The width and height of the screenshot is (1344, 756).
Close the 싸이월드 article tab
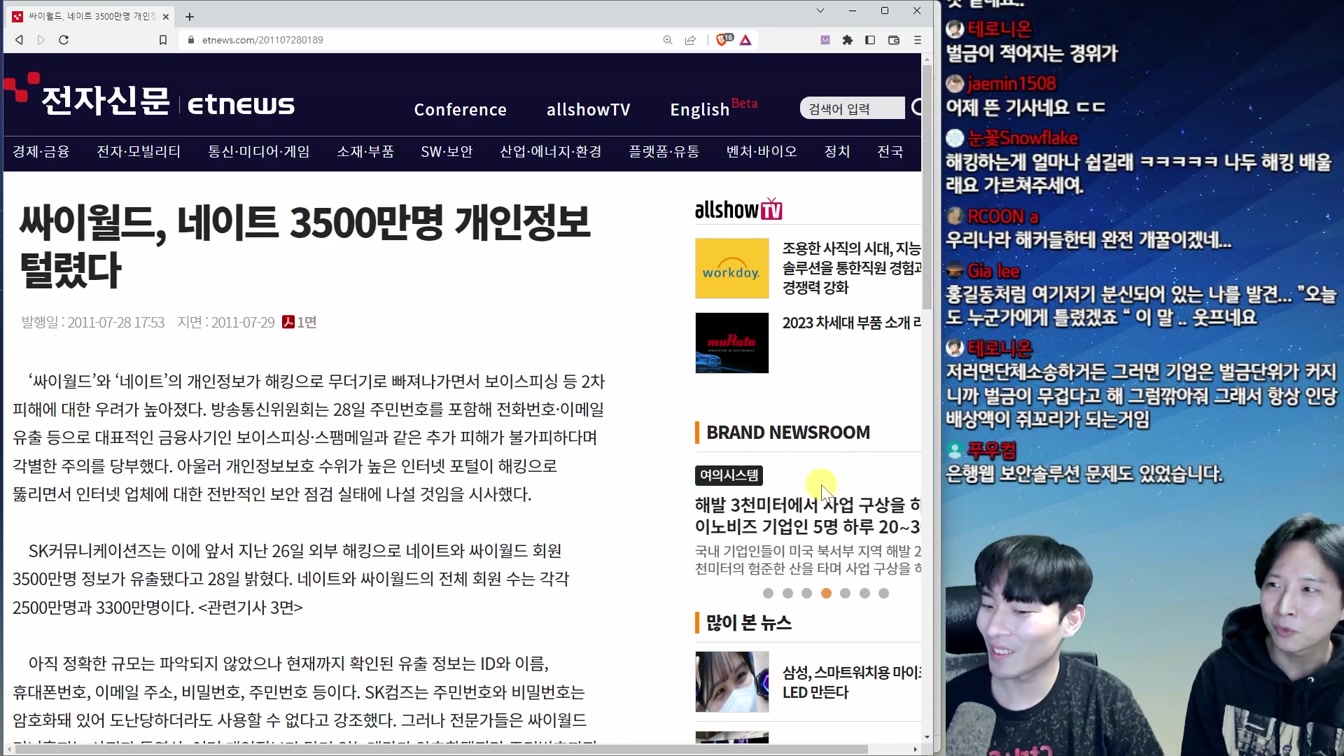coord(165,16)
